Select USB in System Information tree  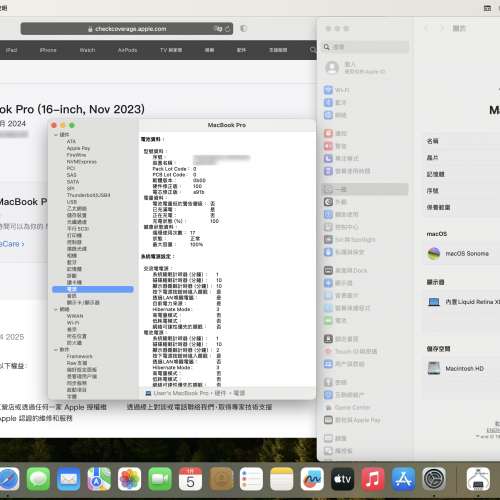click(x=72, y=202)
